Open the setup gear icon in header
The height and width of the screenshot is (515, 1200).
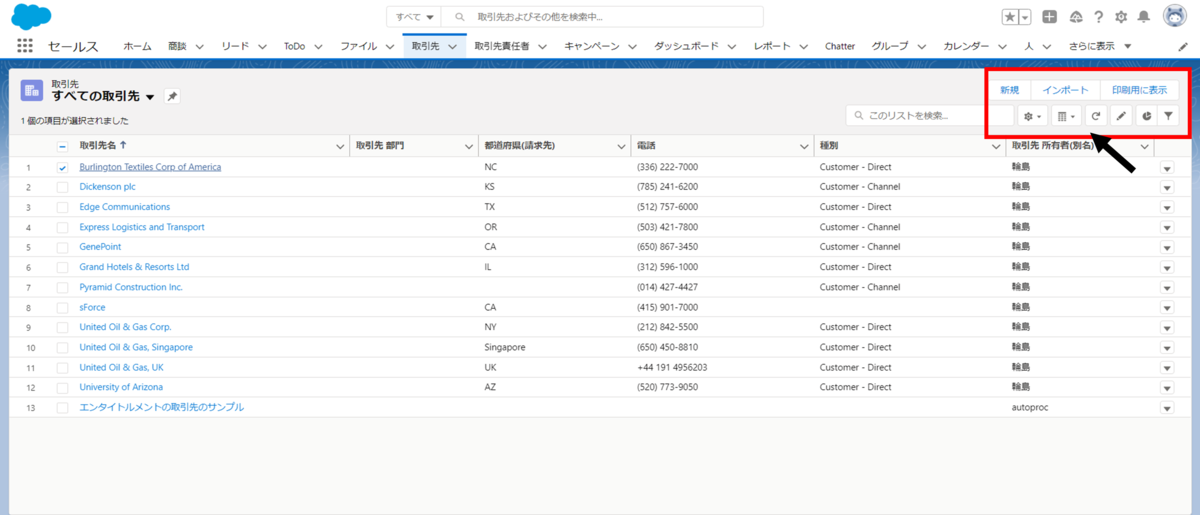1121,17
